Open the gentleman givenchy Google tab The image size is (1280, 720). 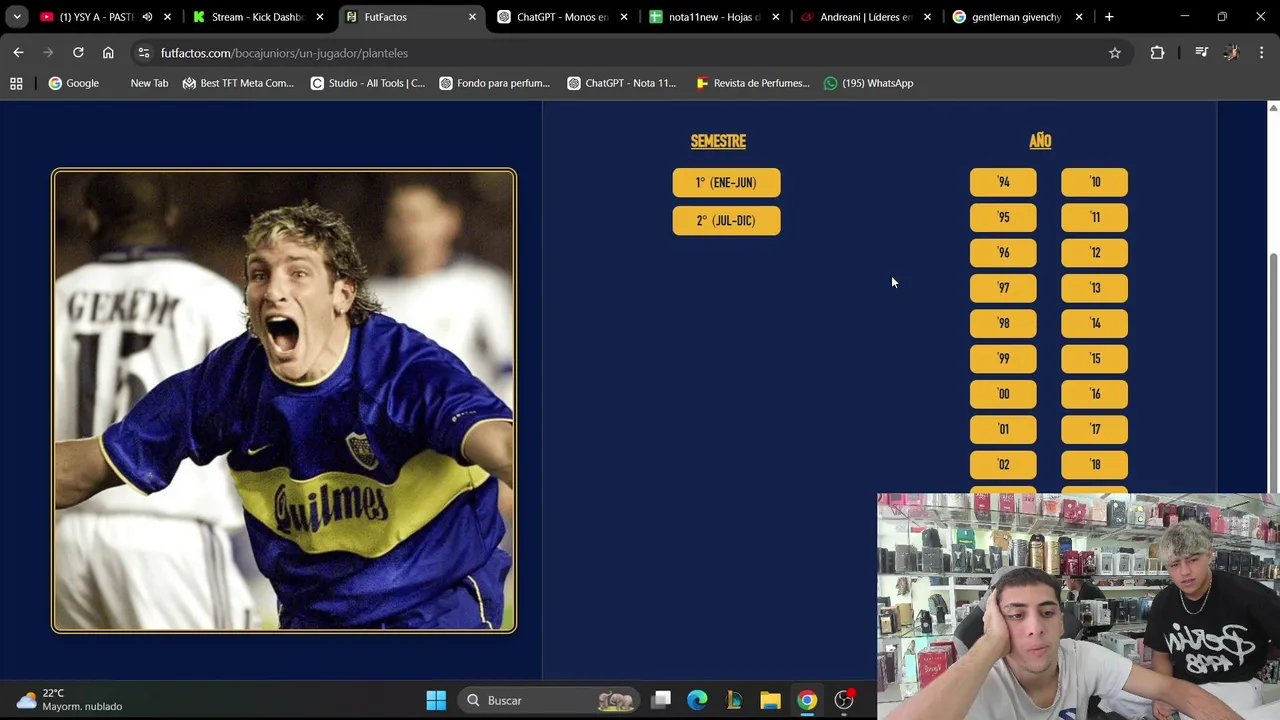coord(1016,17)
